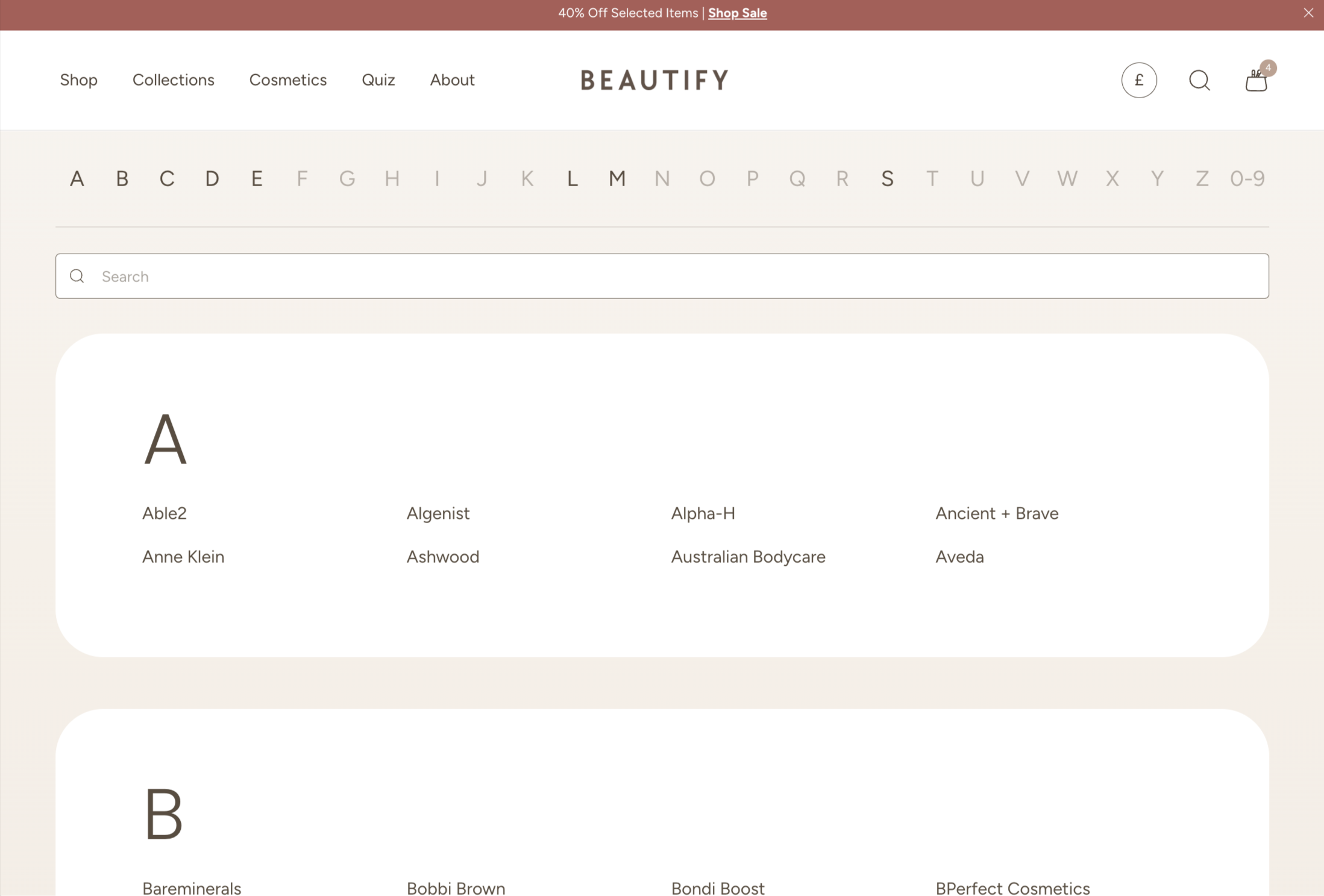
Task: Open the Australian Bodycare brand page
Action: pos(748,557)
